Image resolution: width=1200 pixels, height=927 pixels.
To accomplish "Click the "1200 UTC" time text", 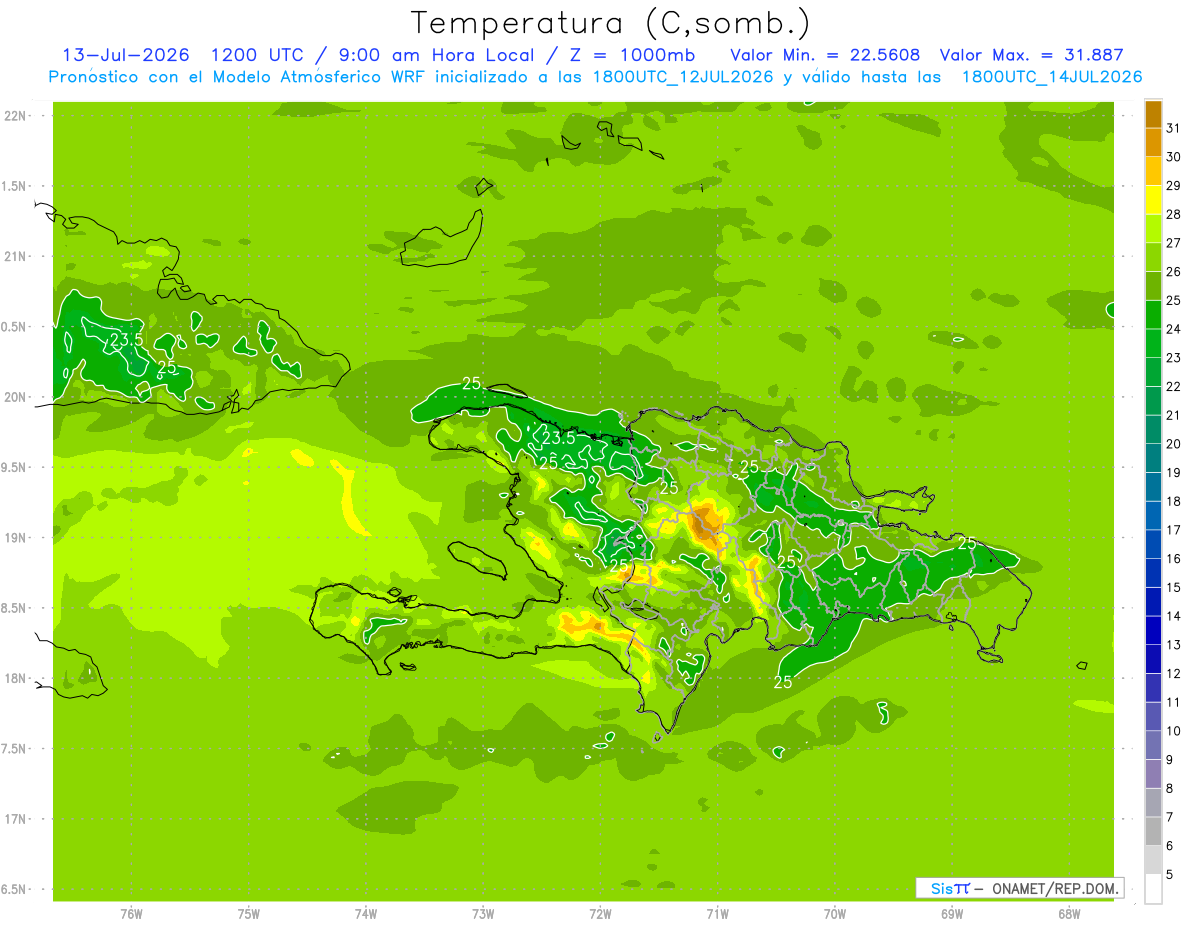I will point(258,55).
